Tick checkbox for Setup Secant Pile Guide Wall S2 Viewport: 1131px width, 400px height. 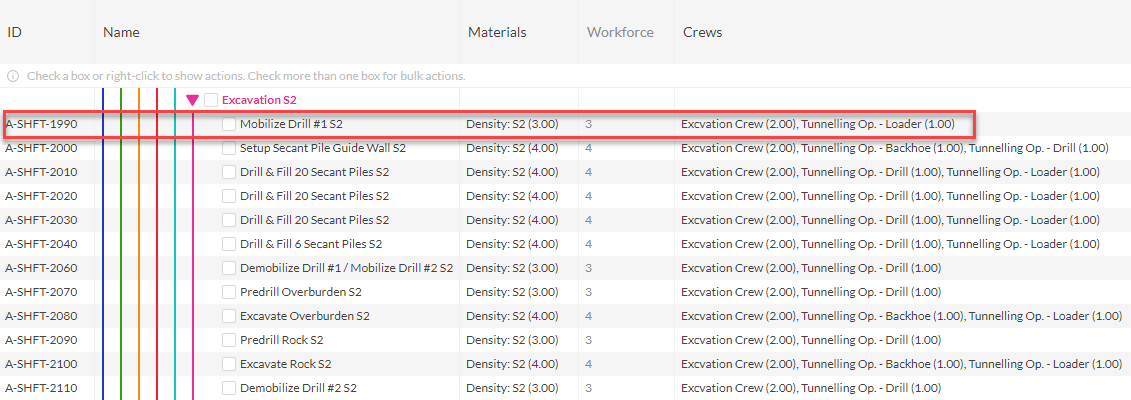[x=229, y=148]
